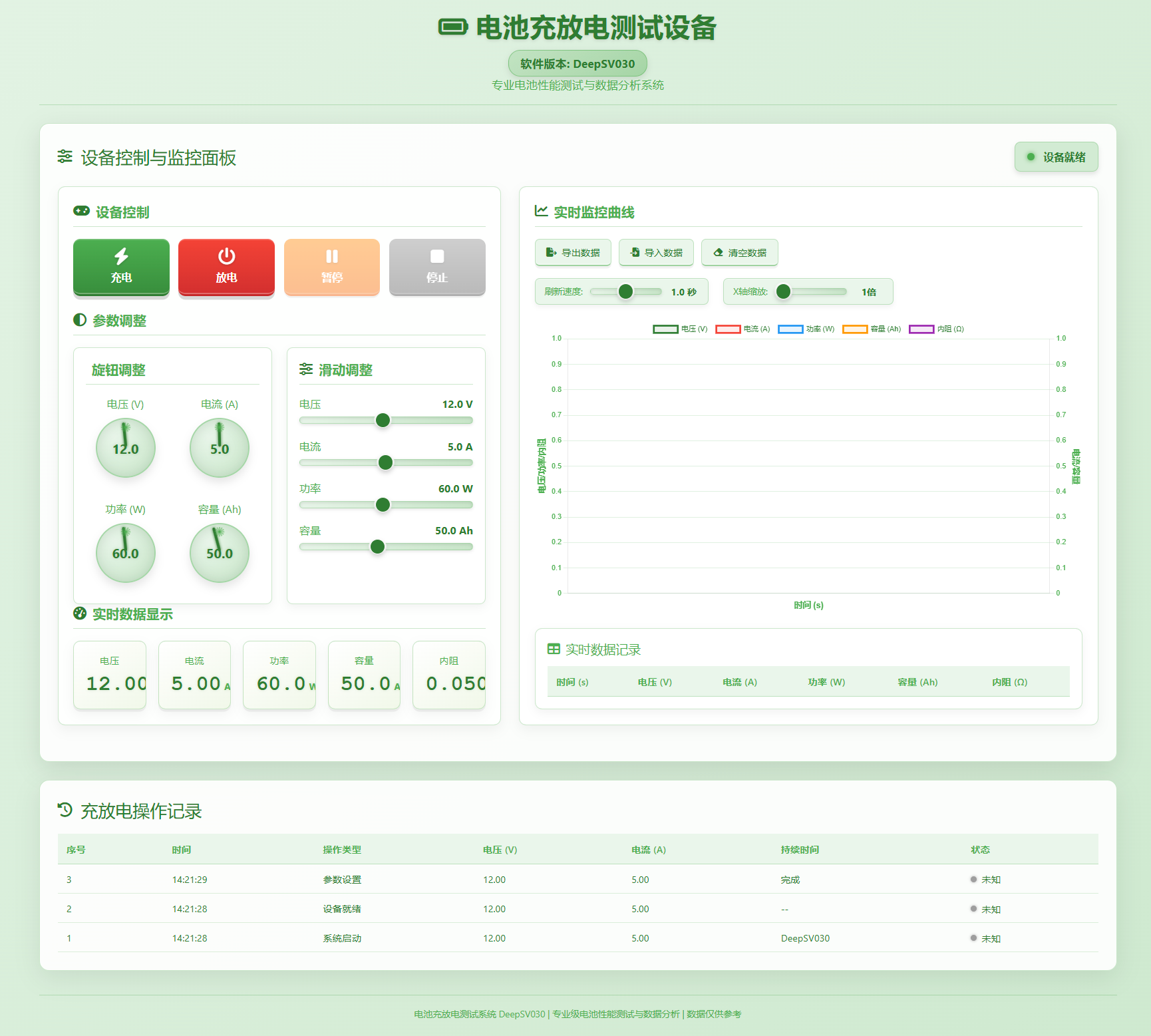Click the 清空数据 clear data button
1151x1036 pixels.
point(739,252)
